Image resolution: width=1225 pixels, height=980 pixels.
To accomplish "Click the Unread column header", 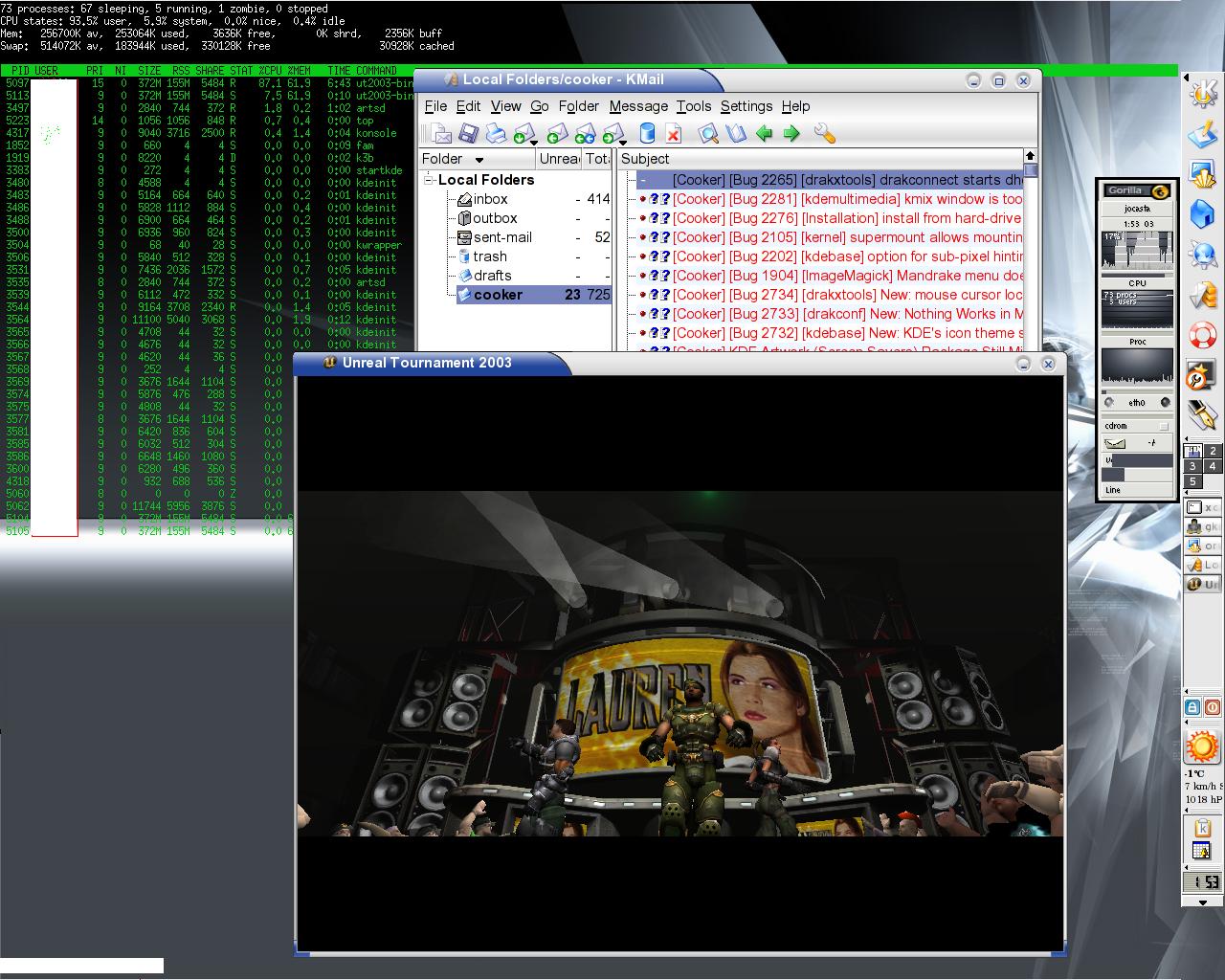I will point(558,159).
